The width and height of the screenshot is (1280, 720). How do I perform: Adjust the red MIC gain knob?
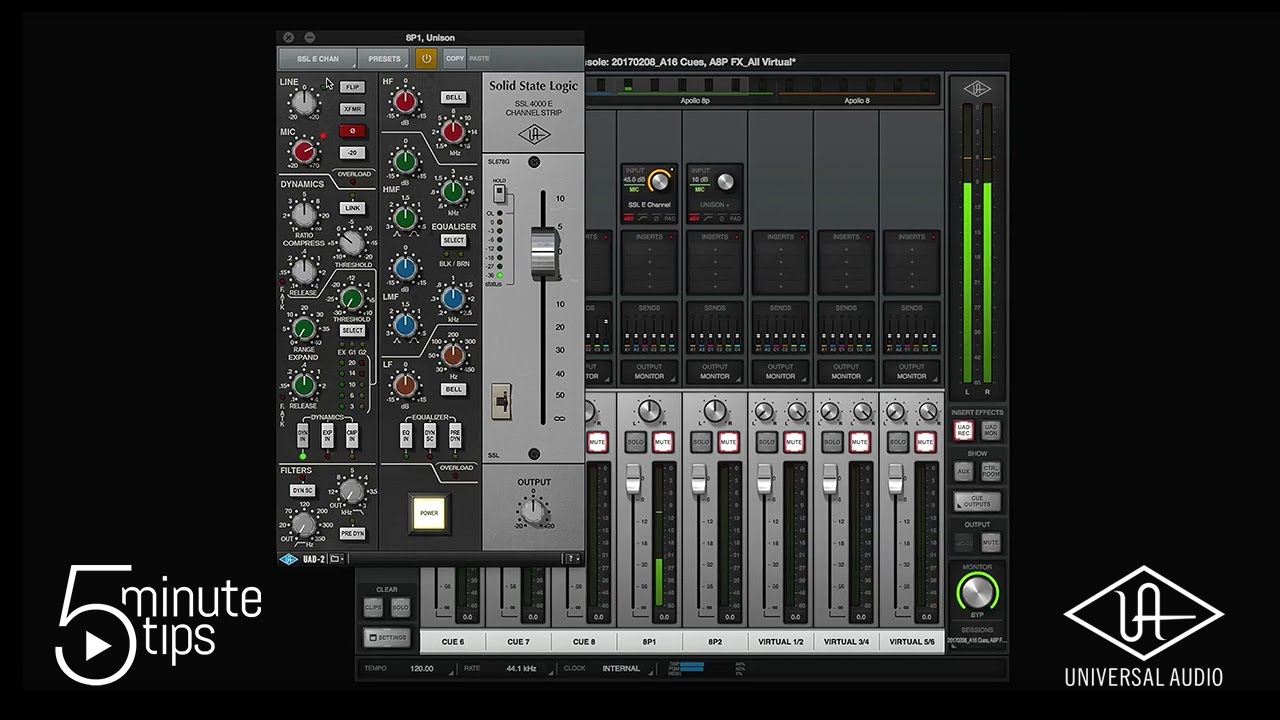303,151
